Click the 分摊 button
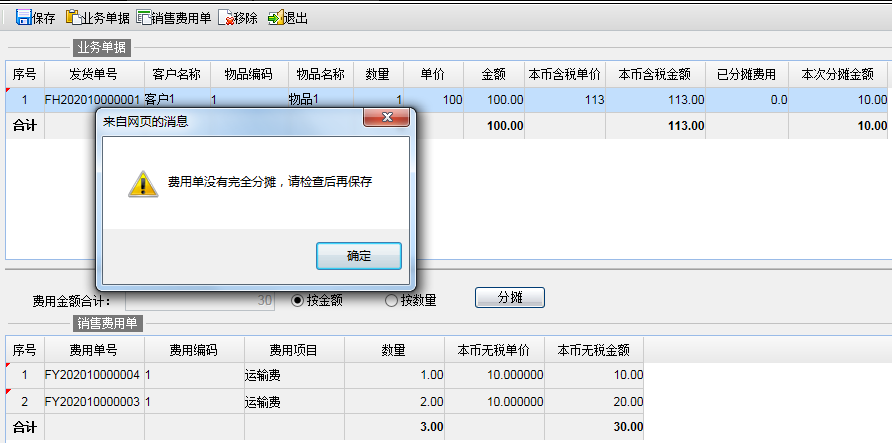892x443 pixels. 509,297
